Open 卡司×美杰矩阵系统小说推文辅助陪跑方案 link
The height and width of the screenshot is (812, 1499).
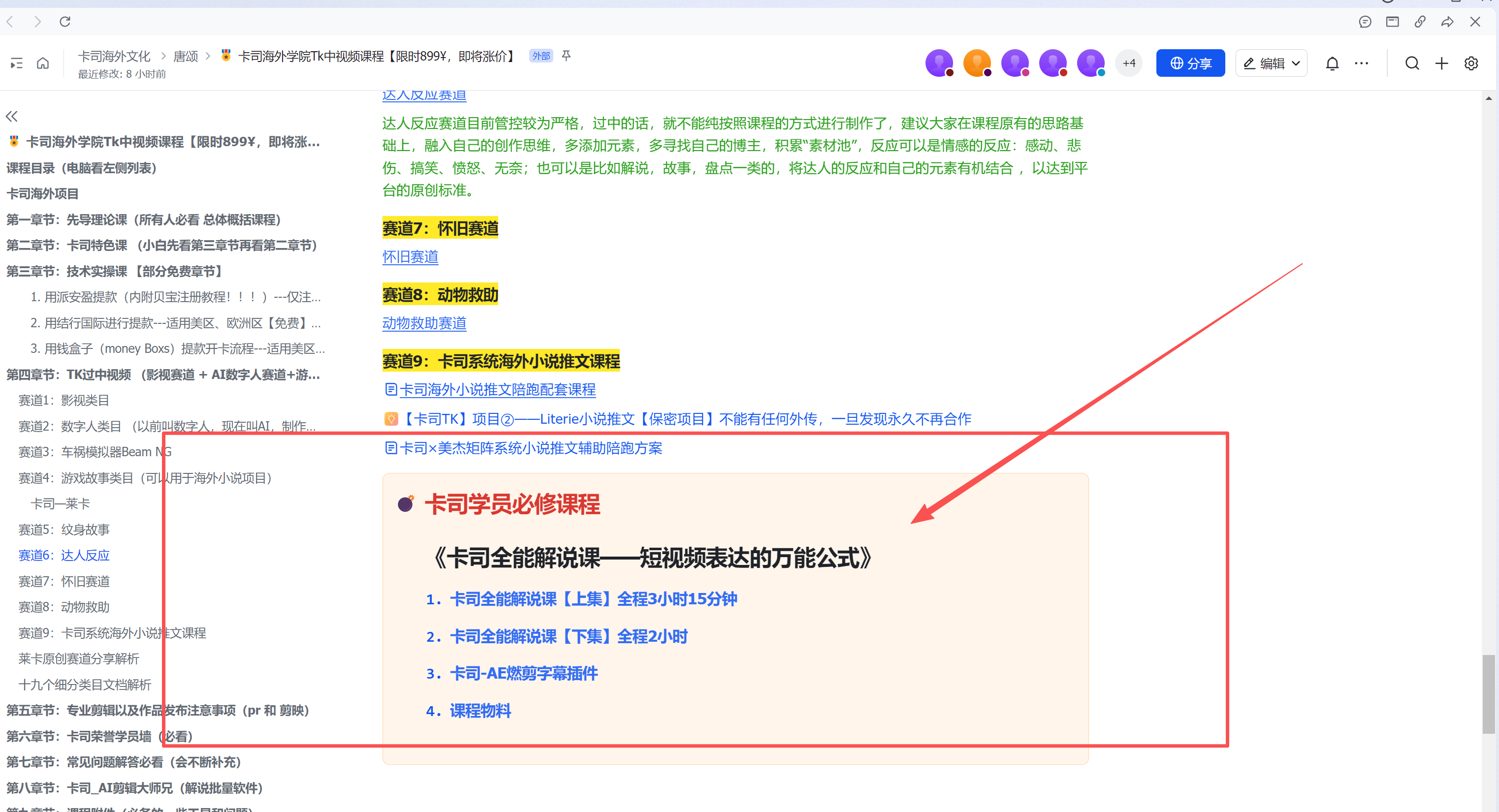coord(523,448)
